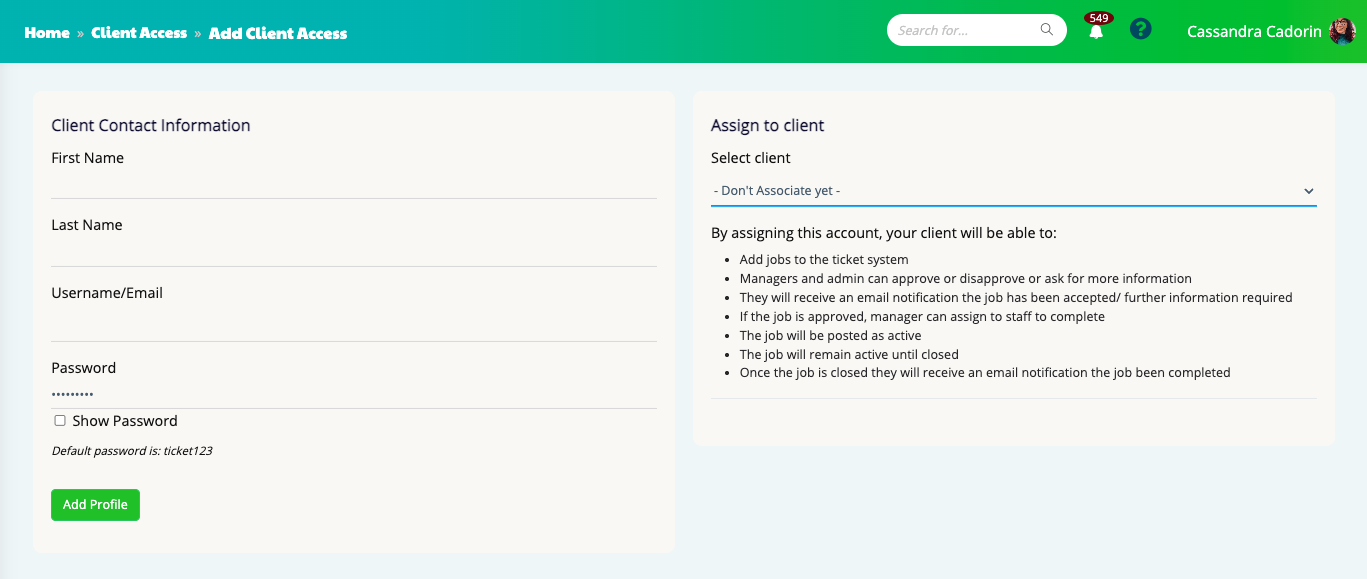Navigate to Client Access breadcrumb
Viewport: 1367px width, 579px height.
139,33
